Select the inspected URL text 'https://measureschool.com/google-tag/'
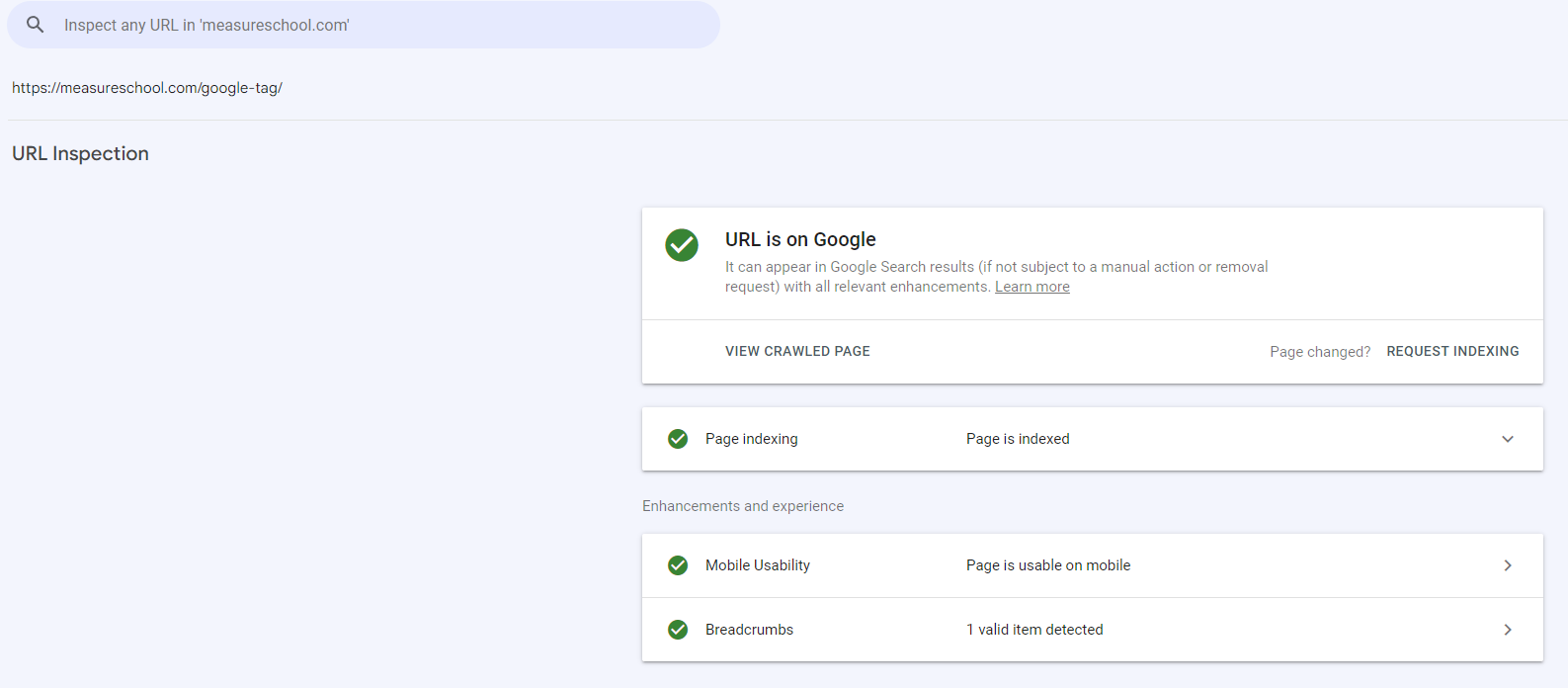Image resolution: width=1568 pixels, height=688 pixels. click(147, 88)
